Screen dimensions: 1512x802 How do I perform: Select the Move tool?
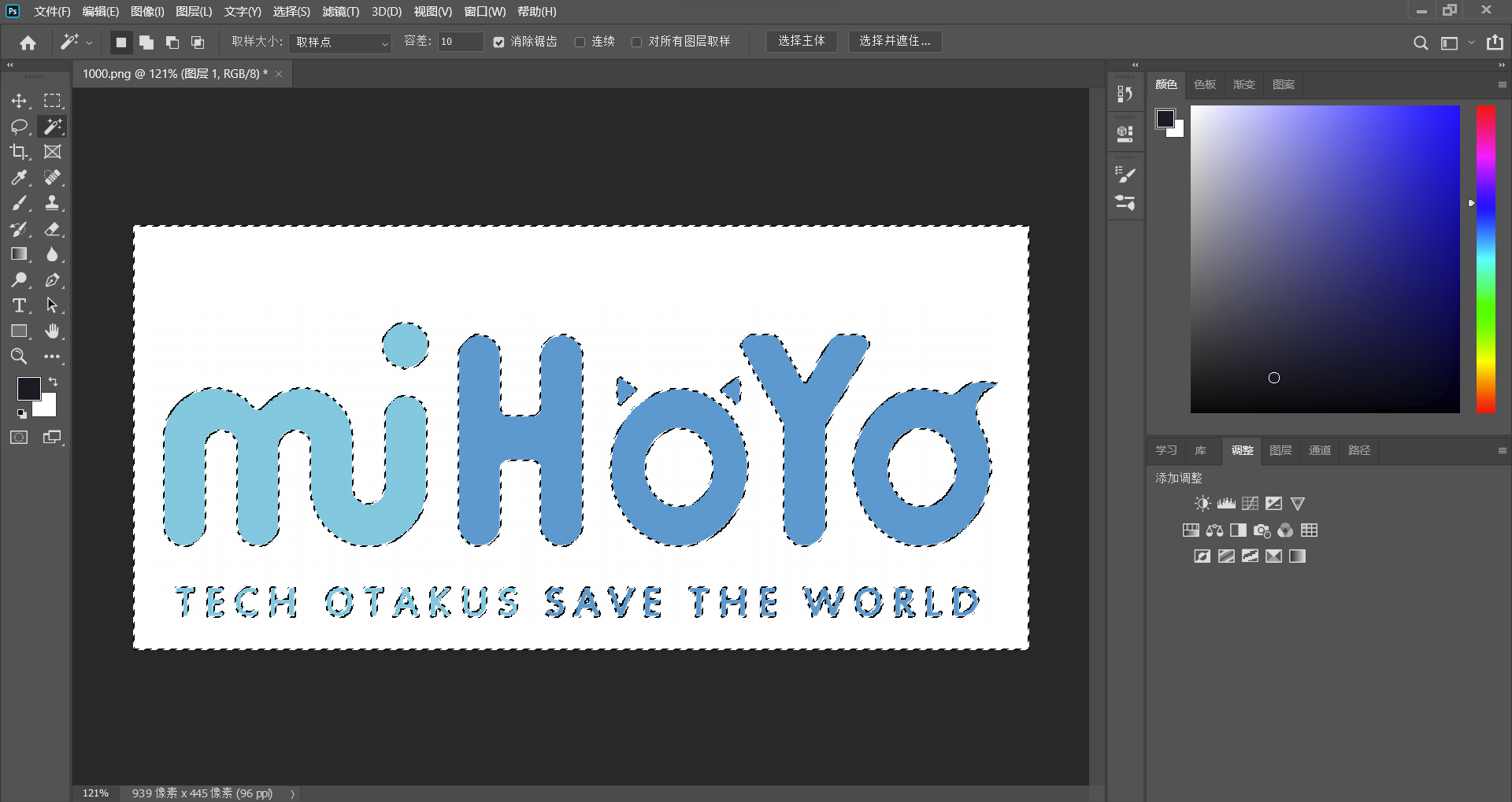[x=19, y=101]
